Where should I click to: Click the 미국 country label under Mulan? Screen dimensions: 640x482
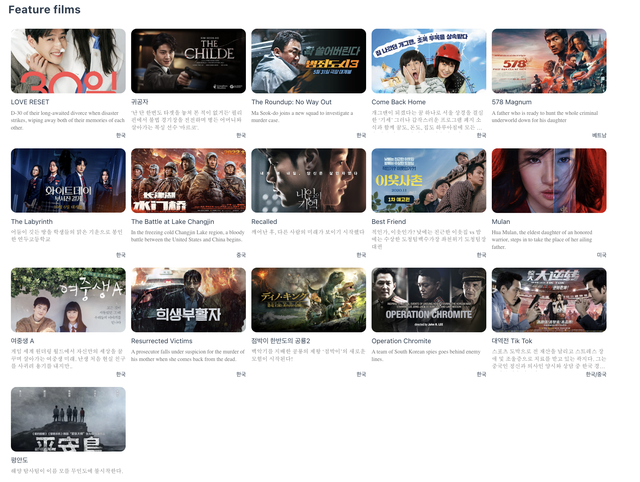(602, 255)
